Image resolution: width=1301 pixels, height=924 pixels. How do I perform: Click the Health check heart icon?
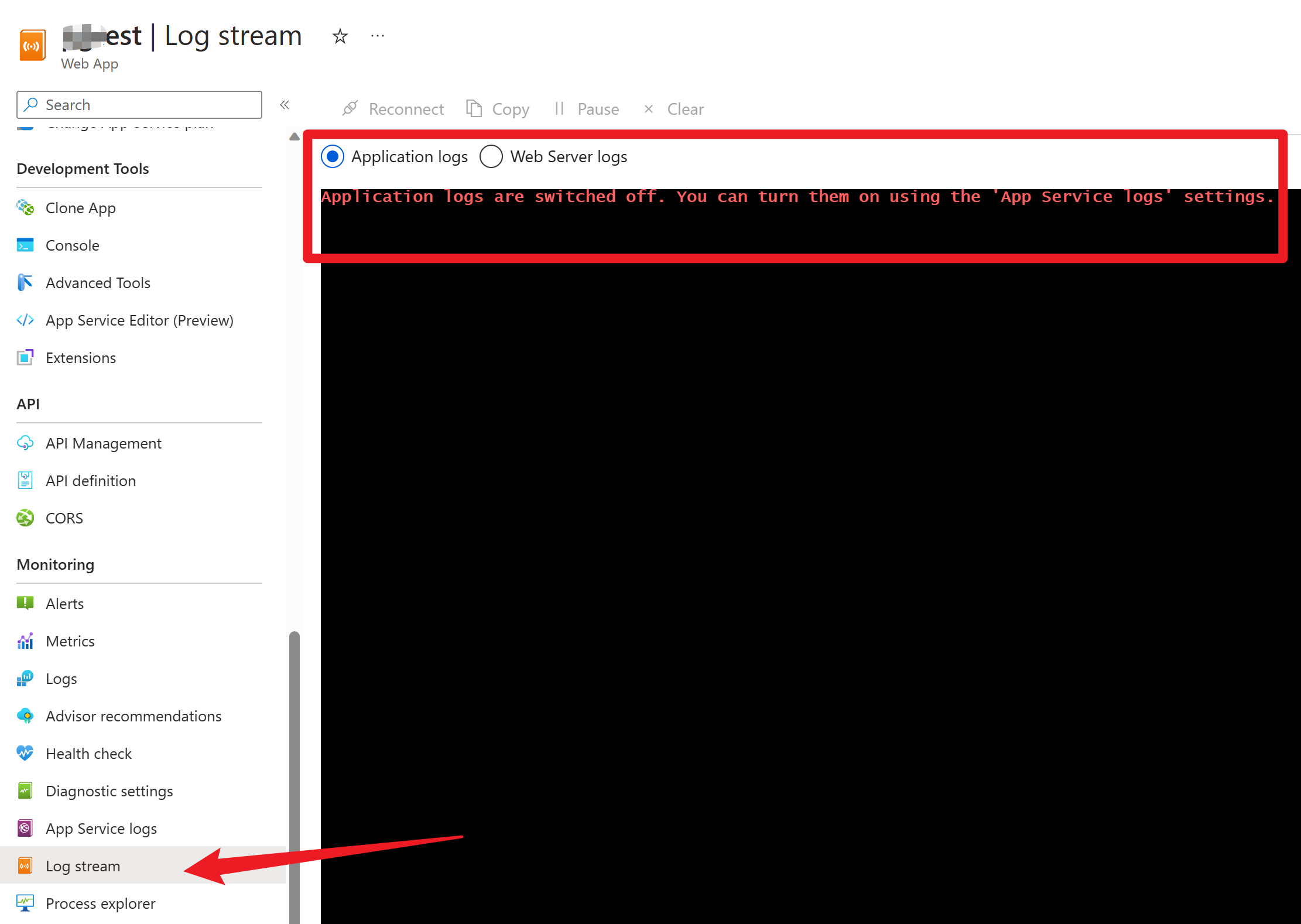[x=25, y=754]
